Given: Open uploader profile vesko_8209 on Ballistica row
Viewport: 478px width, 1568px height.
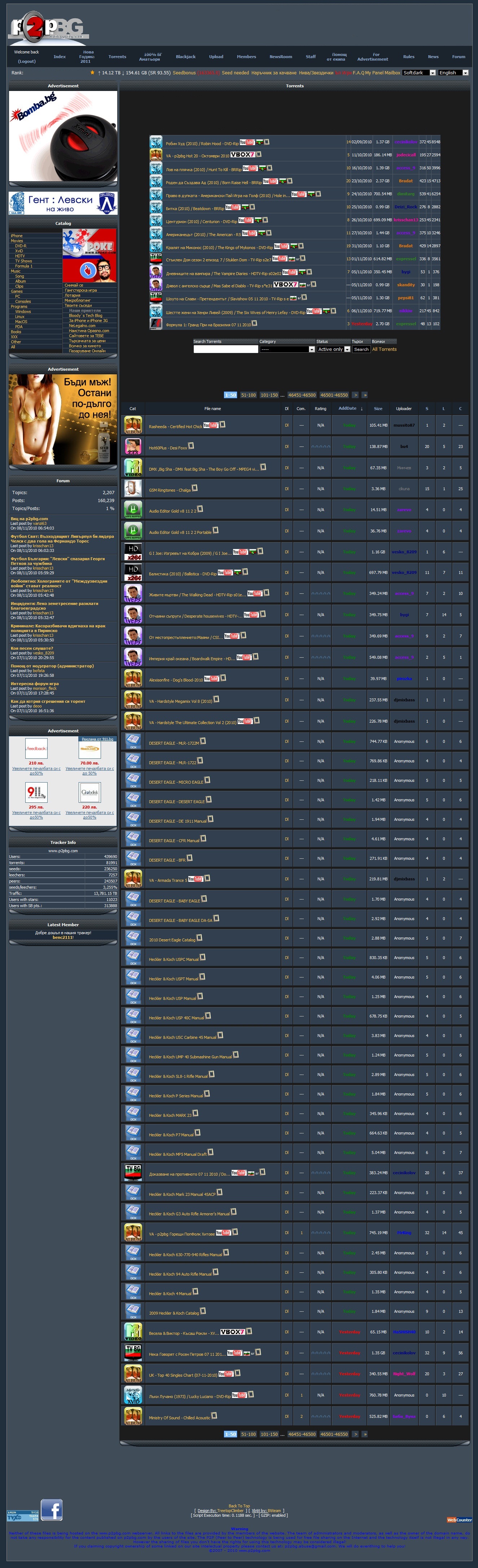Looking at the screenshot, I should pyautogui.click(x=404, y=572).
